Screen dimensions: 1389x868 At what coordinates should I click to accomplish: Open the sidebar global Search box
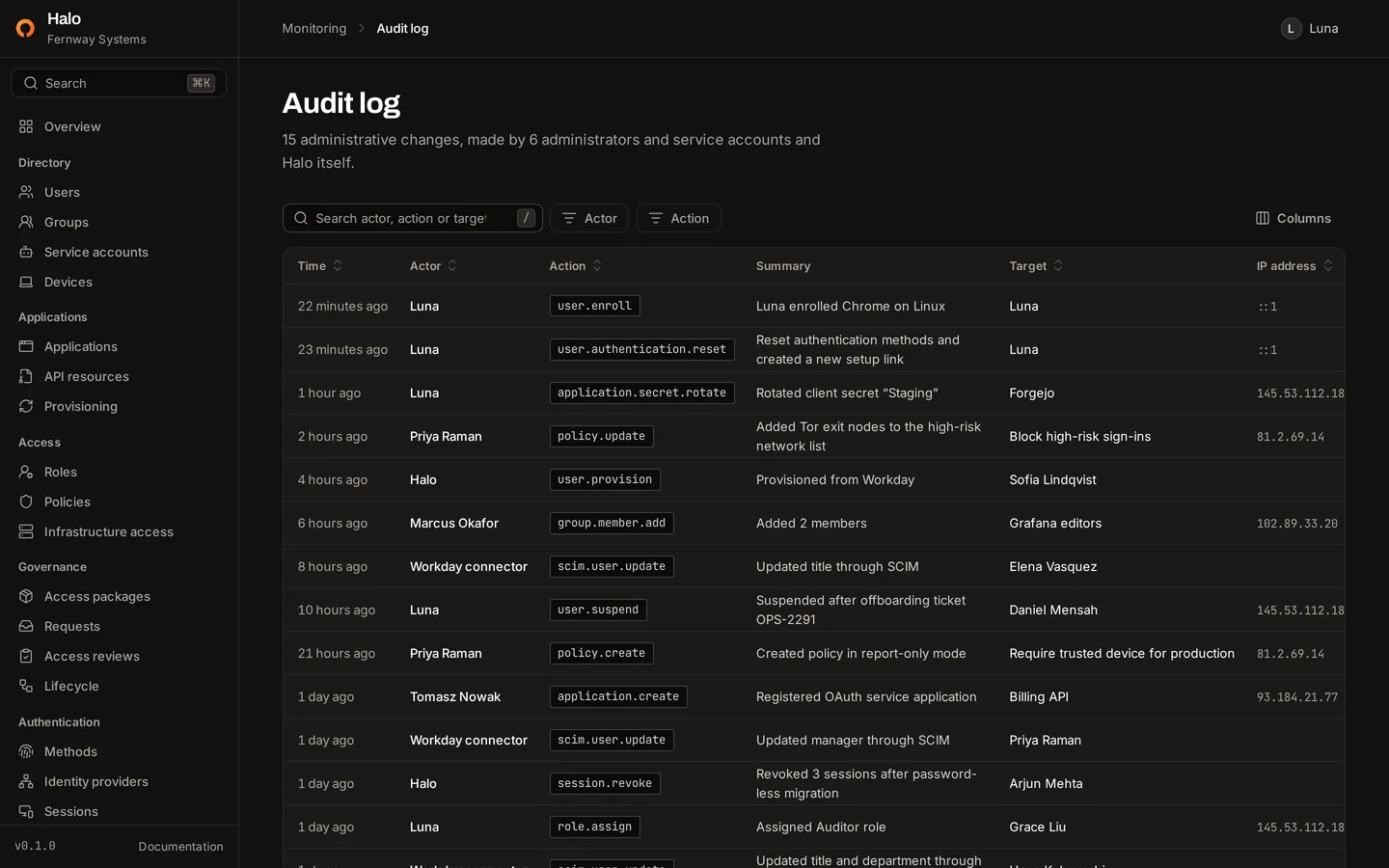pyautogui.click(x=119, y=83)
